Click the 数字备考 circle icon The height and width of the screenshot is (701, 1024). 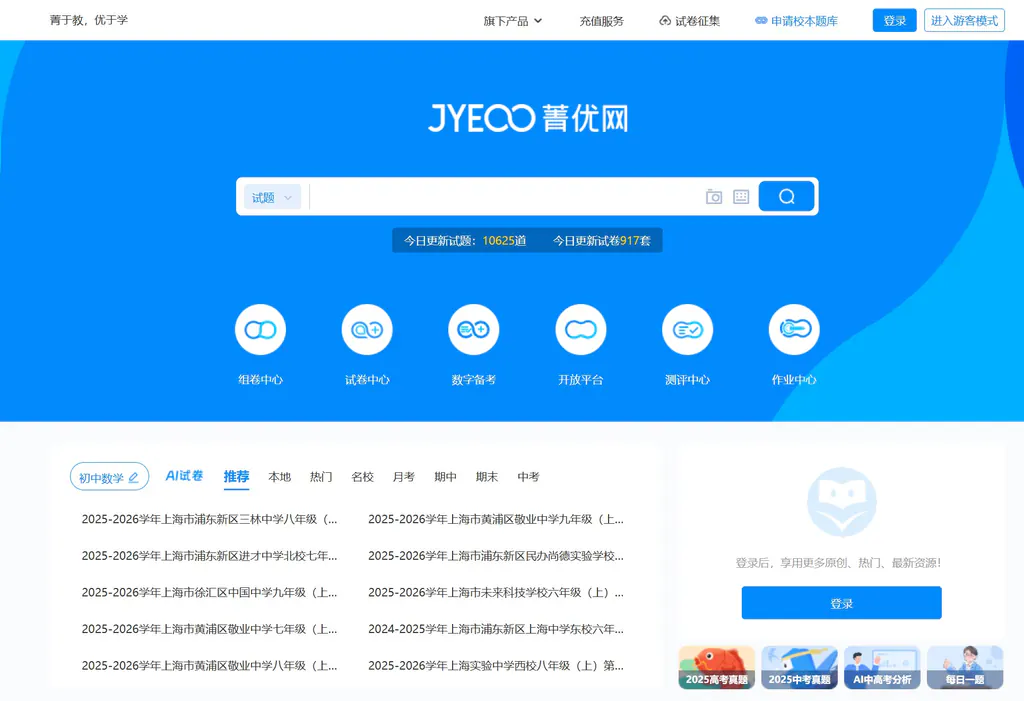(x=473, y=330)
